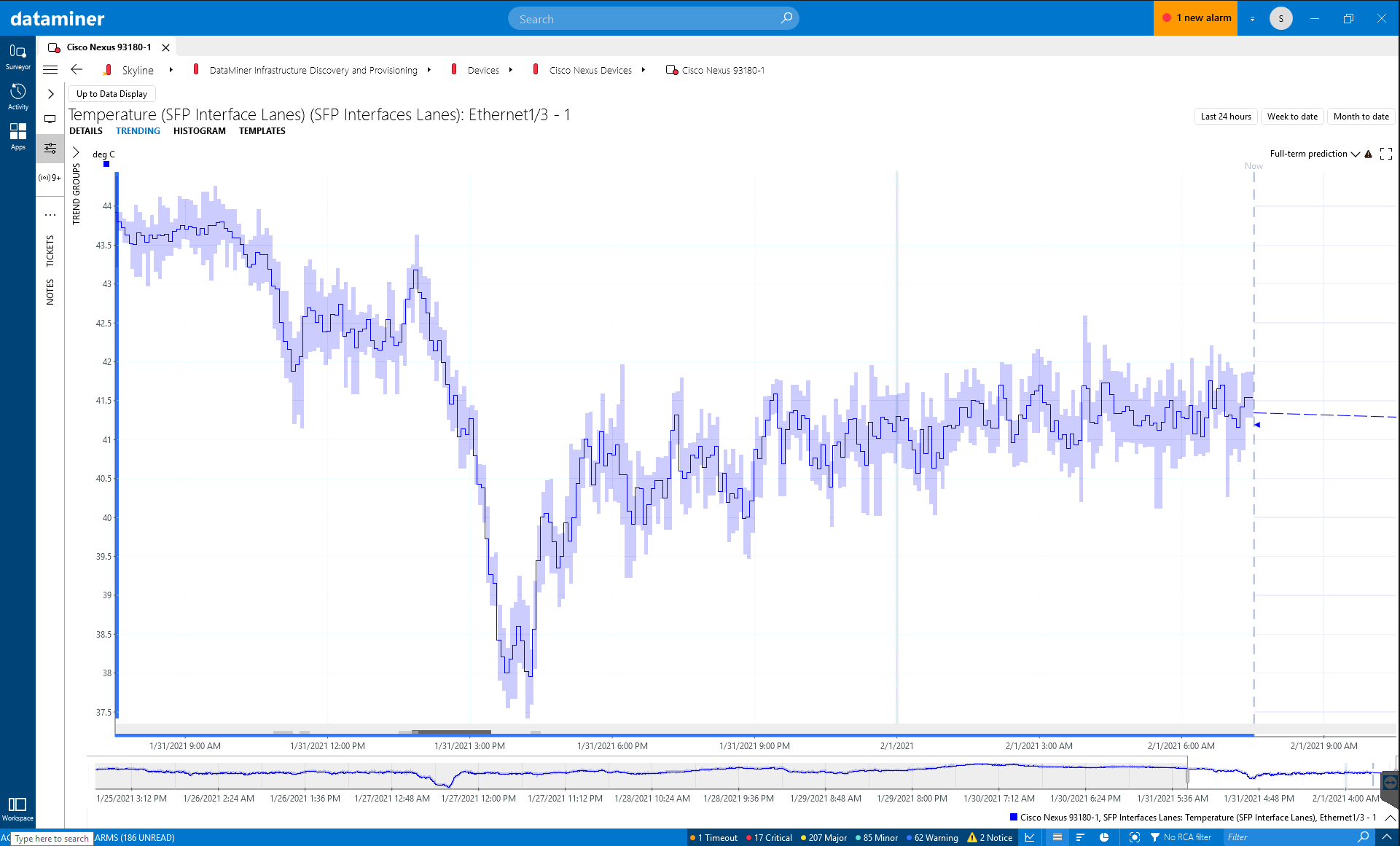This screenshot has height=846, width=1400.
Task: Switch to the TRENDING tab
Action: point(138,131)
